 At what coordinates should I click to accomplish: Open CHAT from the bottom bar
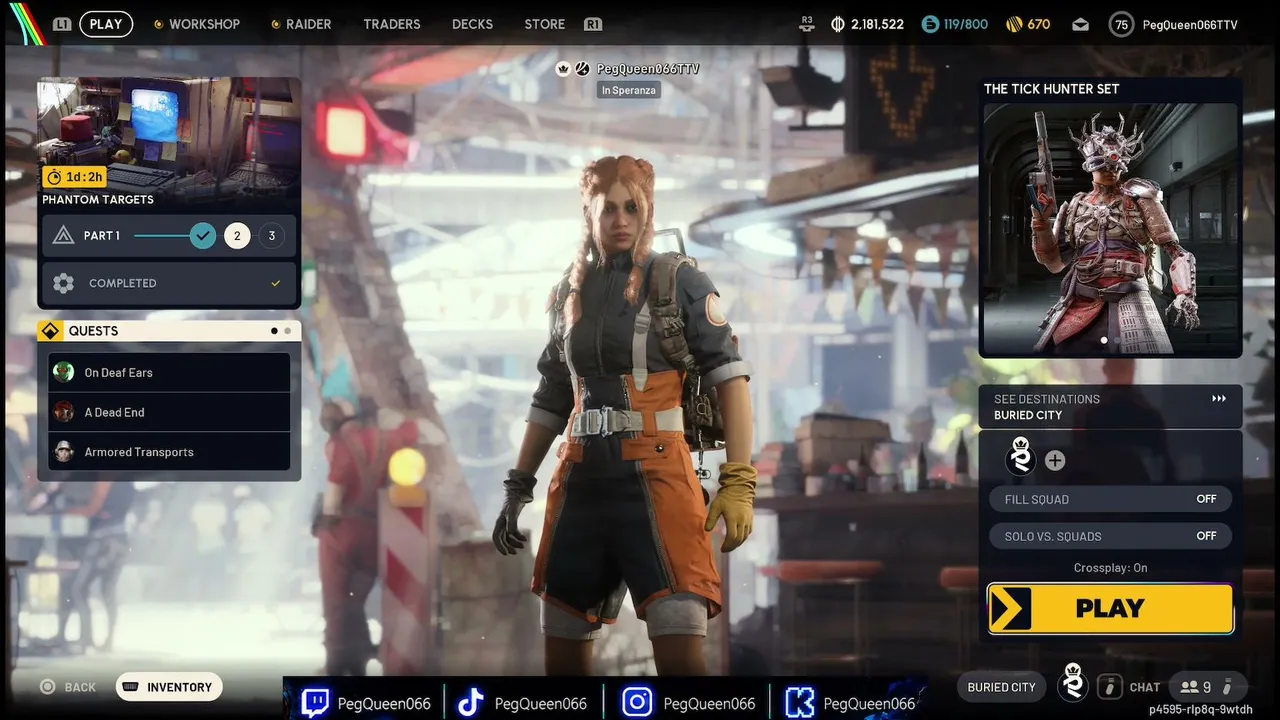[x=1145, y=688]
